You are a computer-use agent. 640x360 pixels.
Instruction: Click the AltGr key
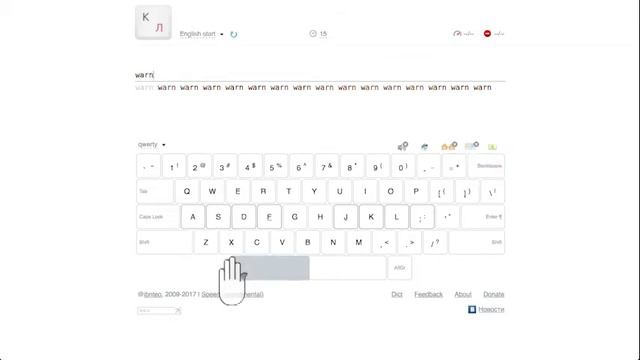[x=400, y=268]
